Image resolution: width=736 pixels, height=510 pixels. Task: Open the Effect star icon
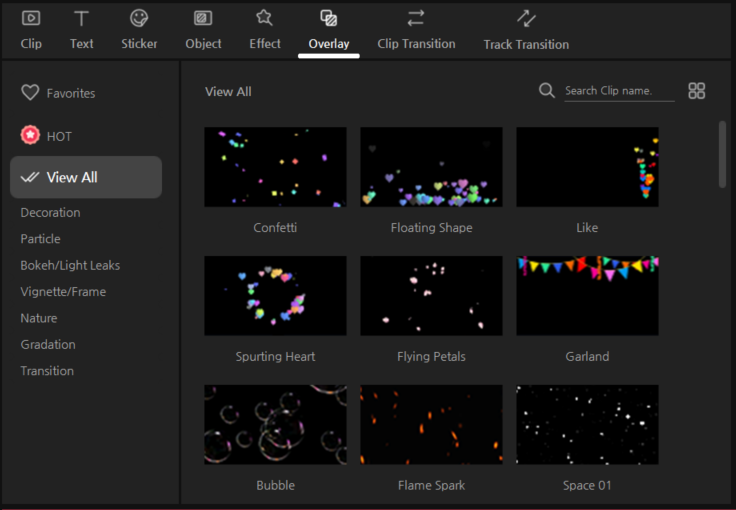[264, 18]
